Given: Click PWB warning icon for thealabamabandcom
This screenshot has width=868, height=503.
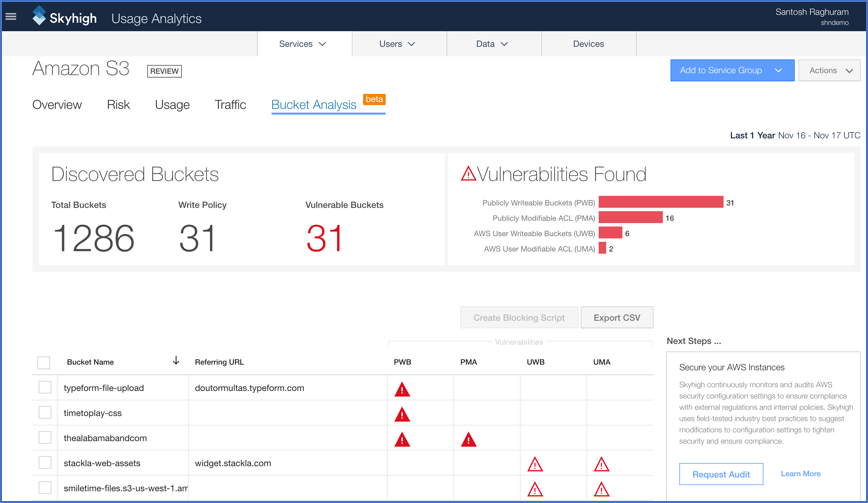Looking at the screenshot, I should tap(402, 440).
